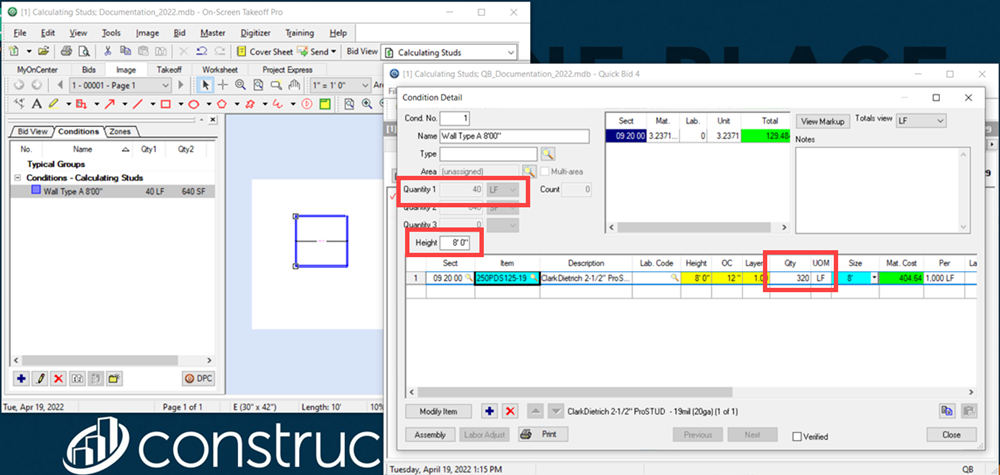Select the text annotation A tool
The image size is (1000, 475).
pyautogui.click(x=37, y=104)
